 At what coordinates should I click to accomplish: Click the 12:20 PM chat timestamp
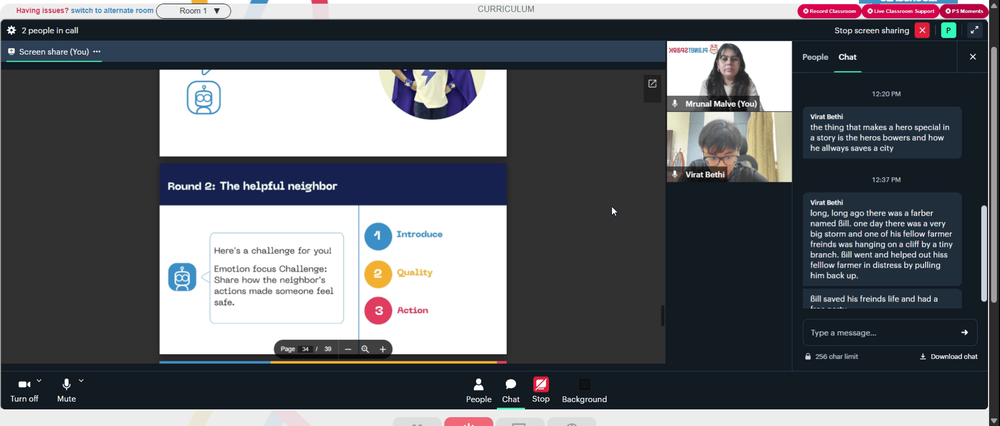[886, 94]
